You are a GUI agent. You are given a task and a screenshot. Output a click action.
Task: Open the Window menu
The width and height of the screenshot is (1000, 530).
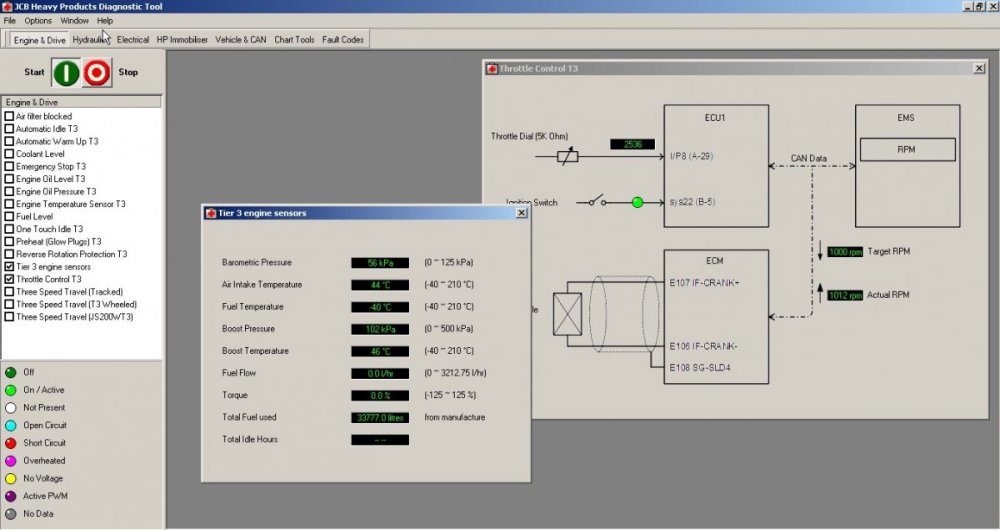(74, 20)
